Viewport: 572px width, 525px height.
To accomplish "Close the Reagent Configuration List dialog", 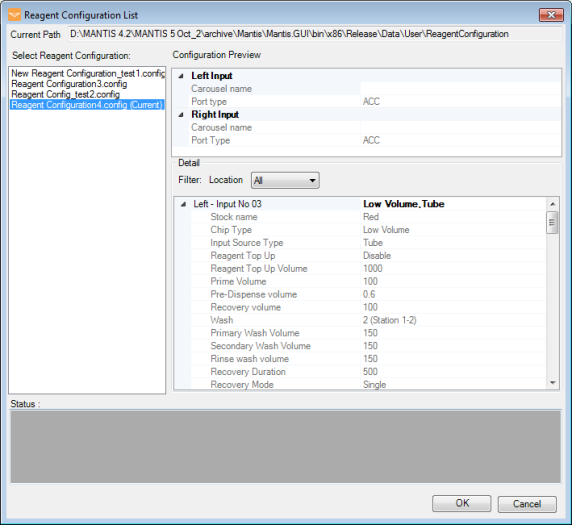I will pyautogui.click(x=551, y=15).
